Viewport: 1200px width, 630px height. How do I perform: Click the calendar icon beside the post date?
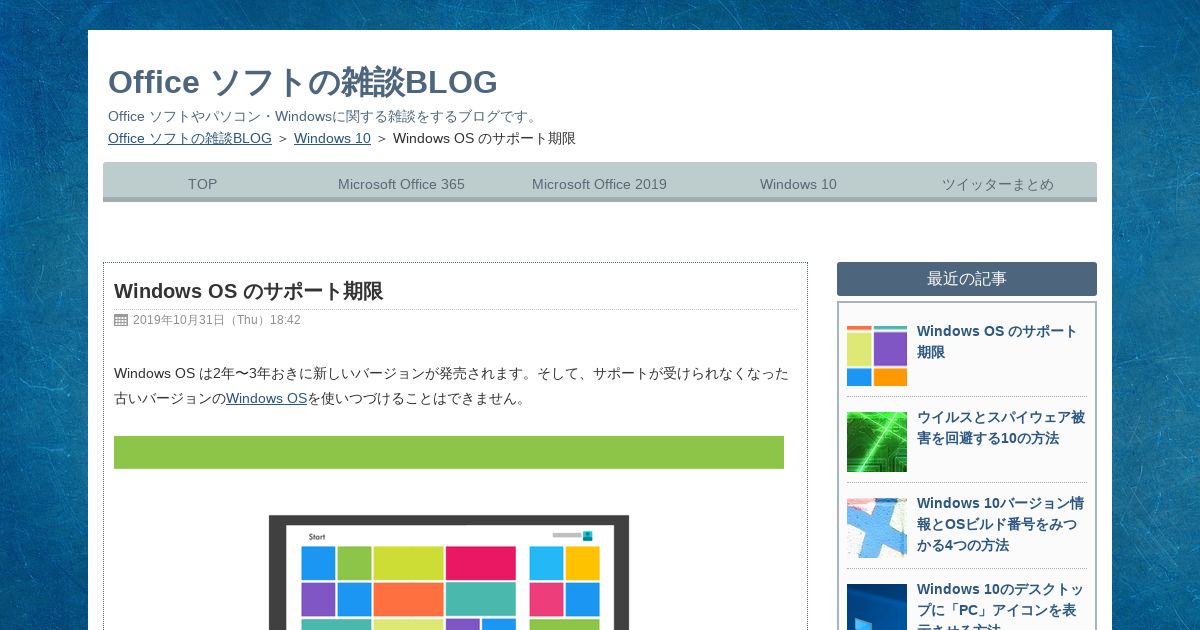121,320
